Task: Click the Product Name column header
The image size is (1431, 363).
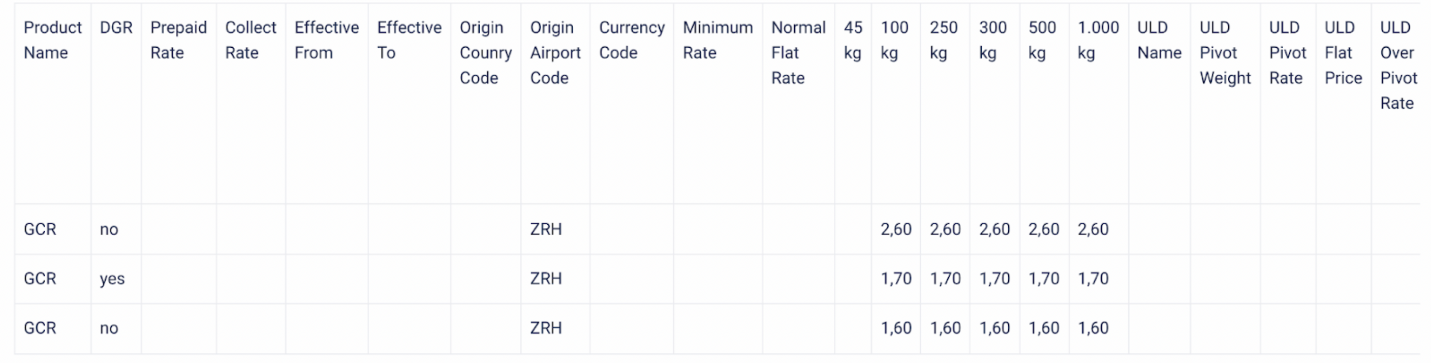Action: coord(52,40)
